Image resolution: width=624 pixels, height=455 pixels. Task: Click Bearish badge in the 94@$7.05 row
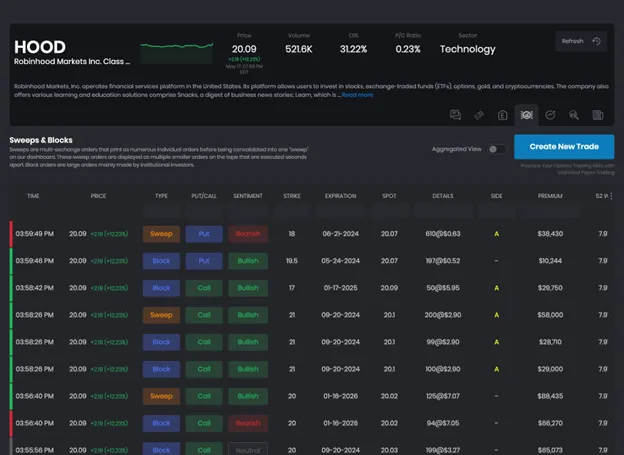click(x=248, y=424)
